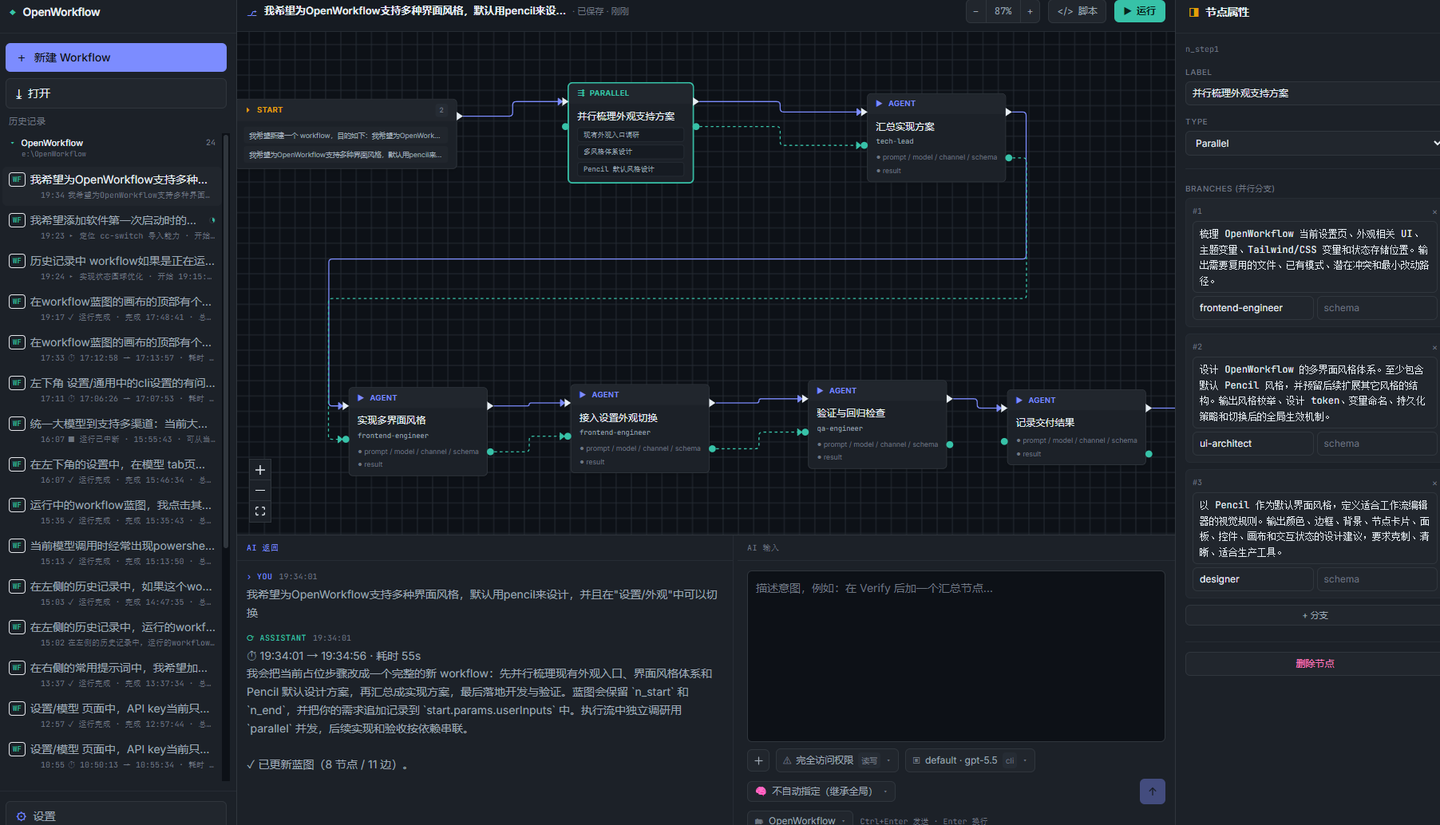Screen dimensions: 1440x825
Task: Open the OpenWorkflow project dropdown below the prompt
Action: [800, 820]
